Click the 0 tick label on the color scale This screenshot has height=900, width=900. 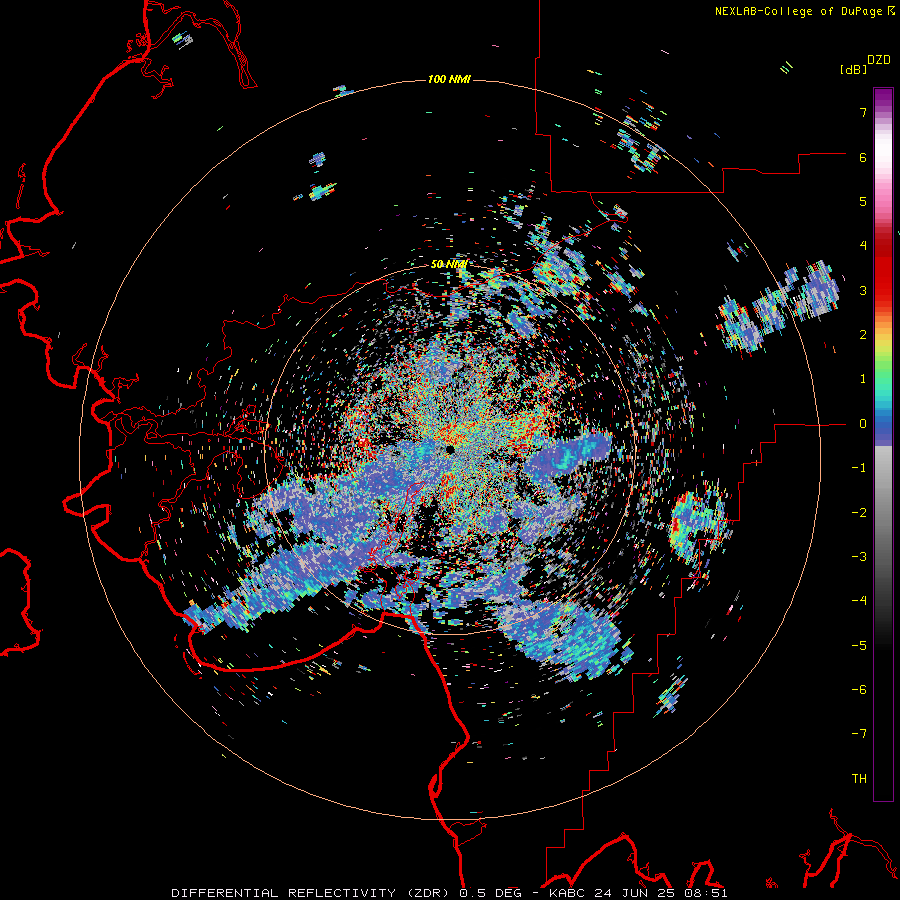pos(863,424)
